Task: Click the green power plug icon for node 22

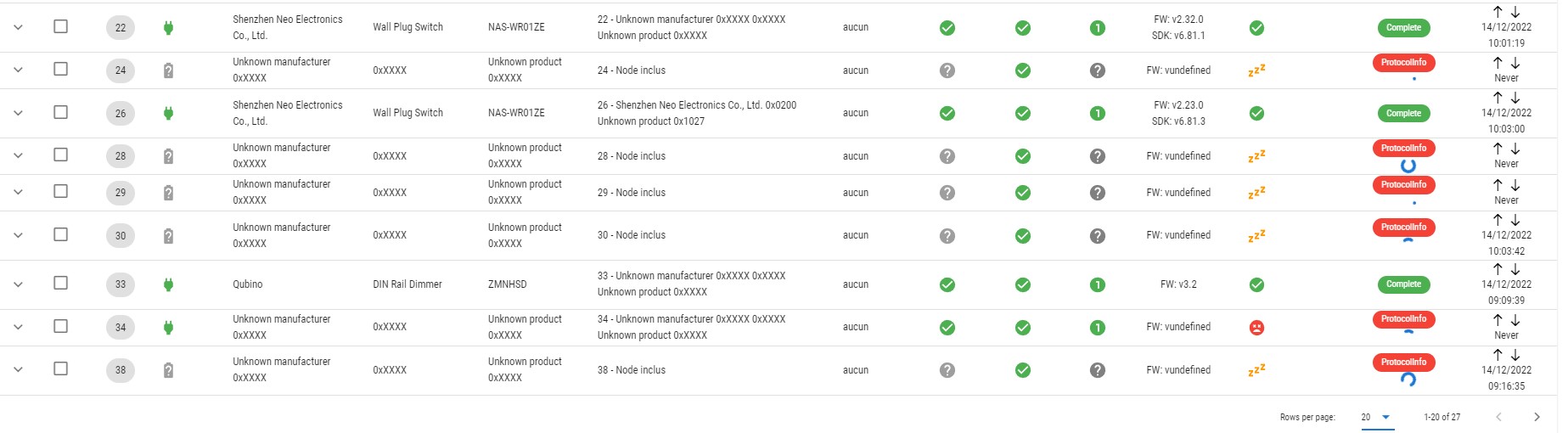Action: click(168, 27)
